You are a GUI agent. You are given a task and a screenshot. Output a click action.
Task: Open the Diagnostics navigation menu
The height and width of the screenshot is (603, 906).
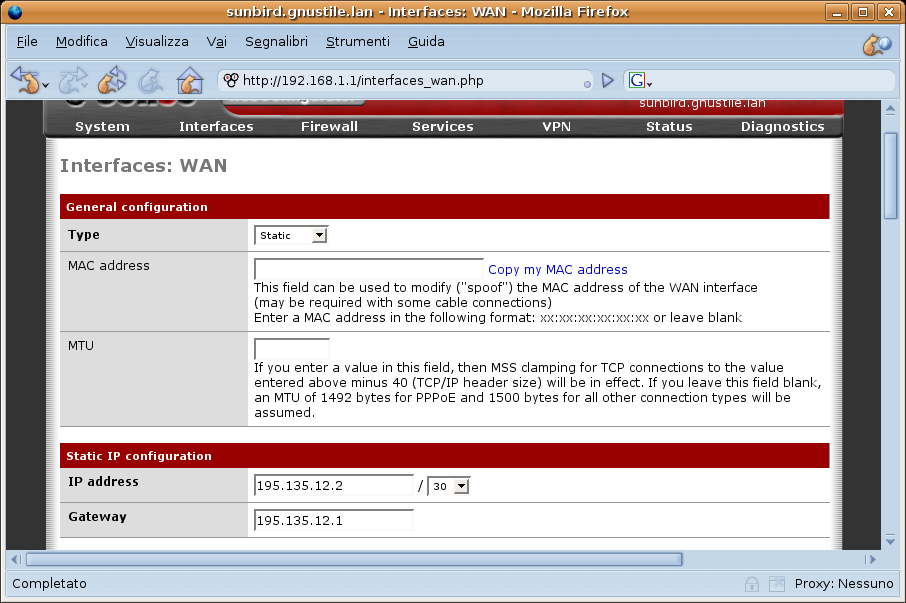coord(782,127)
